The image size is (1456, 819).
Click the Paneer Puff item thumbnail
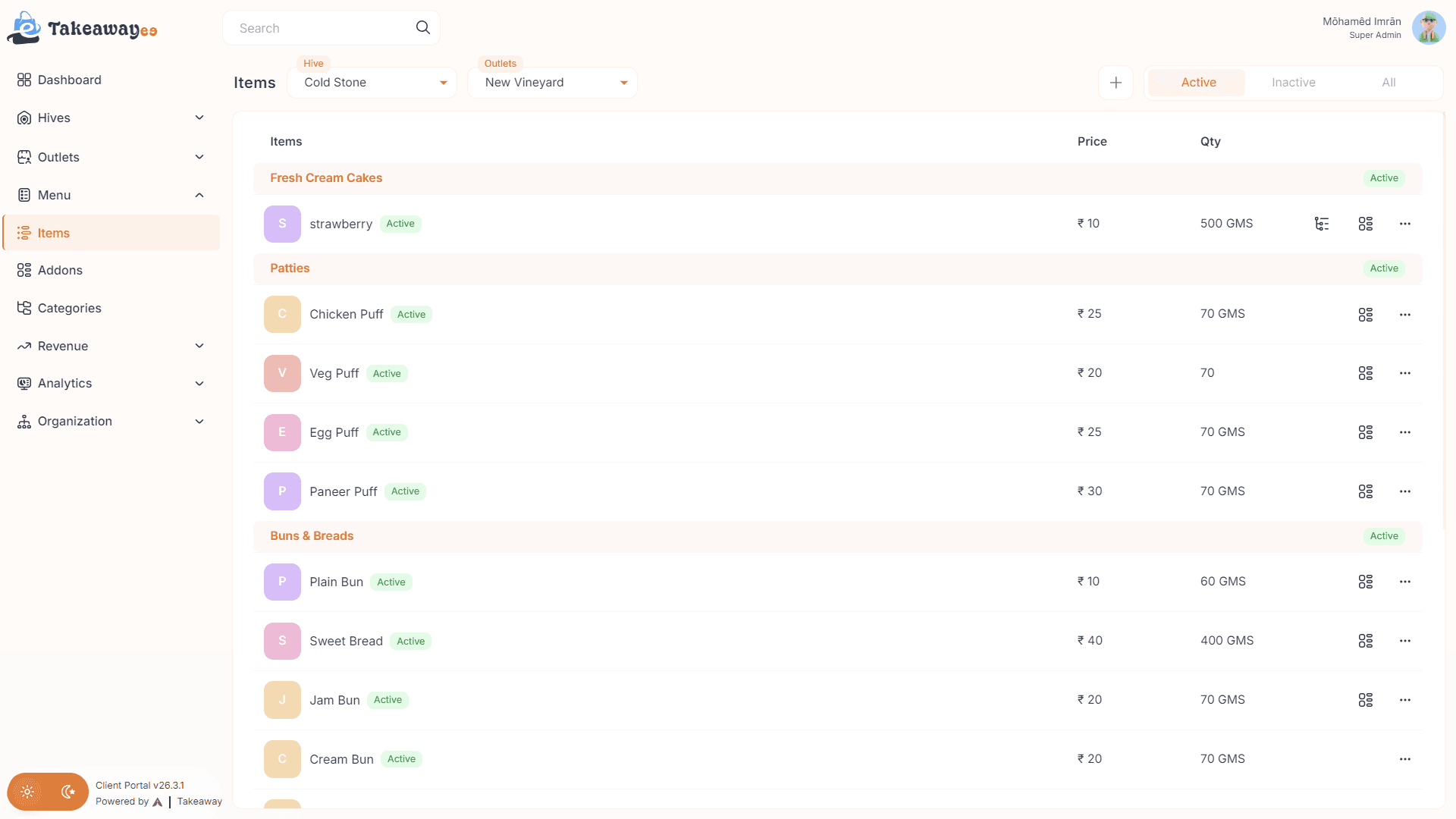coord(282,491)
